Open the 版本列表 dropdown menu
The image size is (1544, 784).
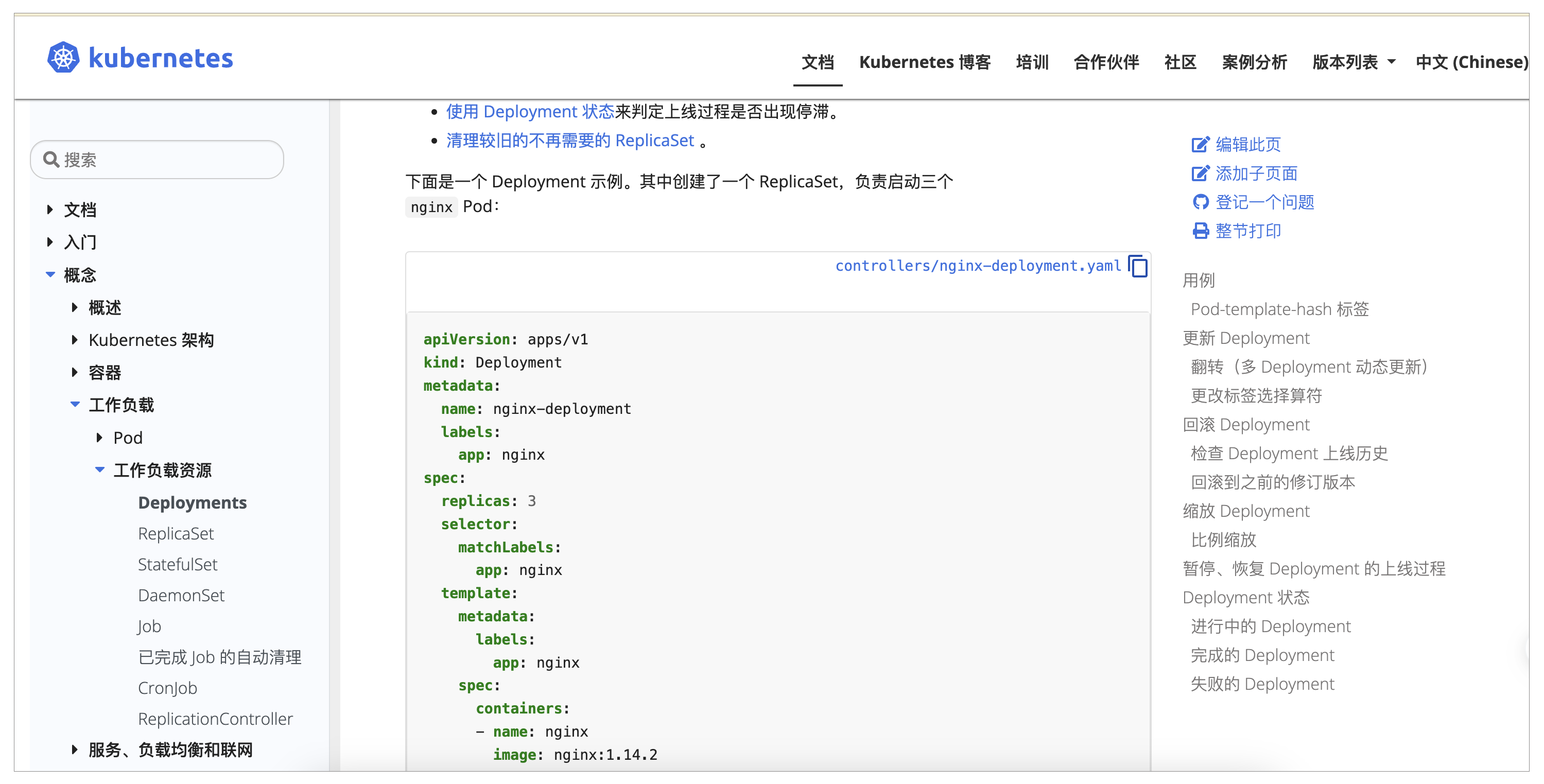tap(1354, 62)
